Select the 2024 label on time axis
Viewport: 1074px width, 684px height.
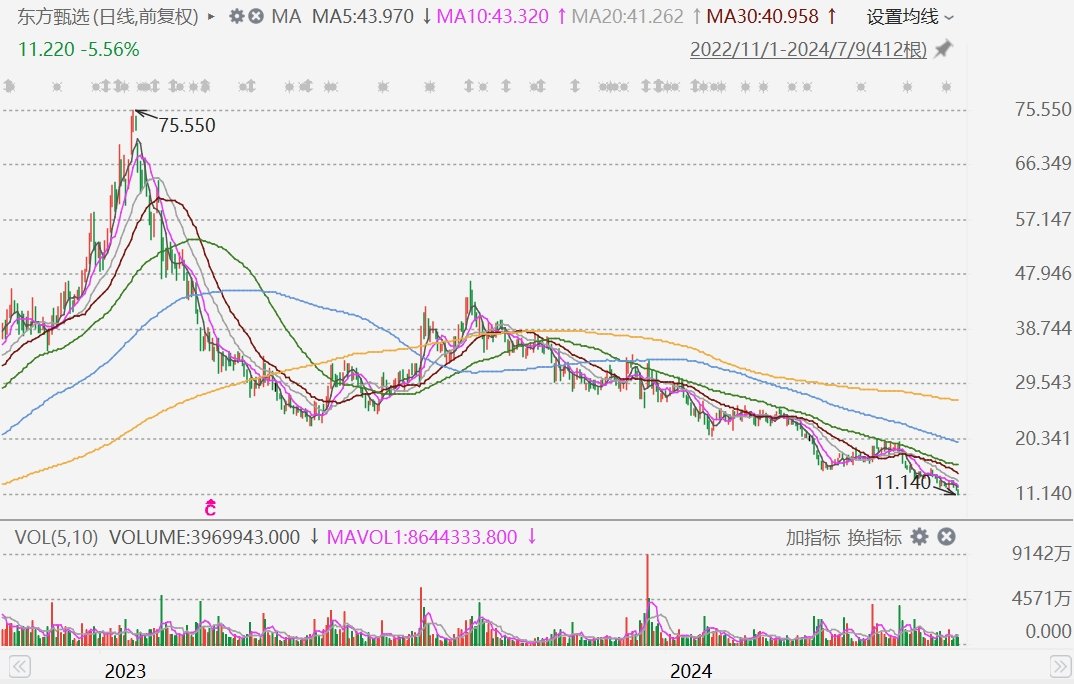(x=690, y=671)
